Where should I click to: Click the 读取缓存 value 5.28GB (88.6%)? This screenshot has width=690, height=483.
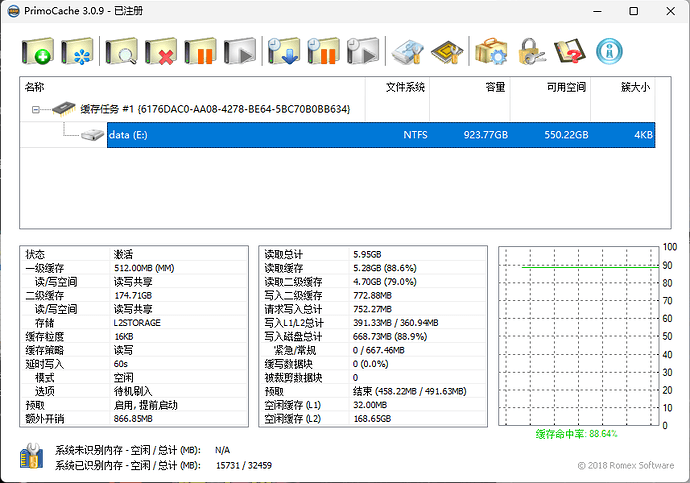click(x=385, y=268)
